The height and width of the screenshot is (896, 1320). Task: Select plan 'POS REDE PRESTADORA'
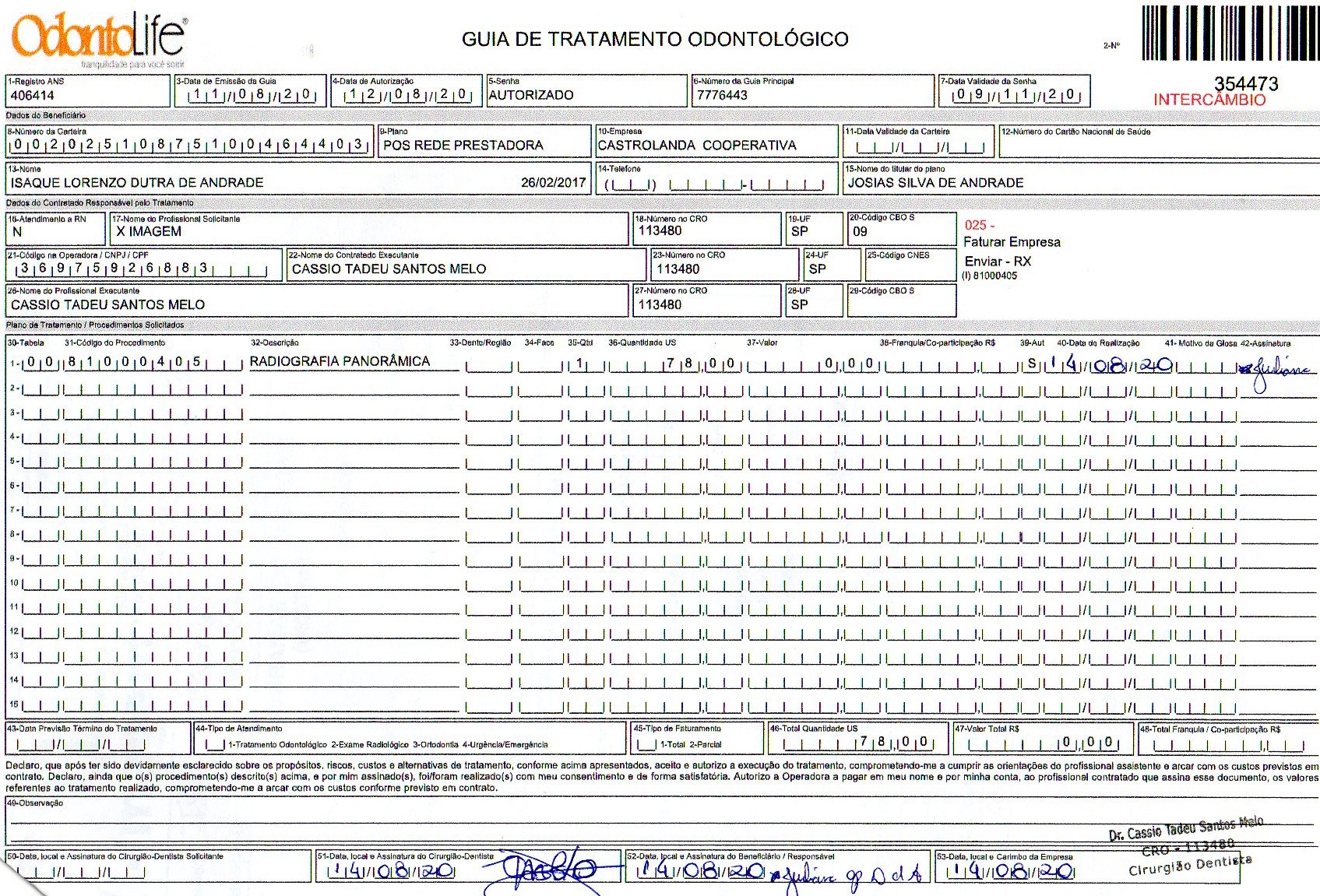tap(463, 146)
